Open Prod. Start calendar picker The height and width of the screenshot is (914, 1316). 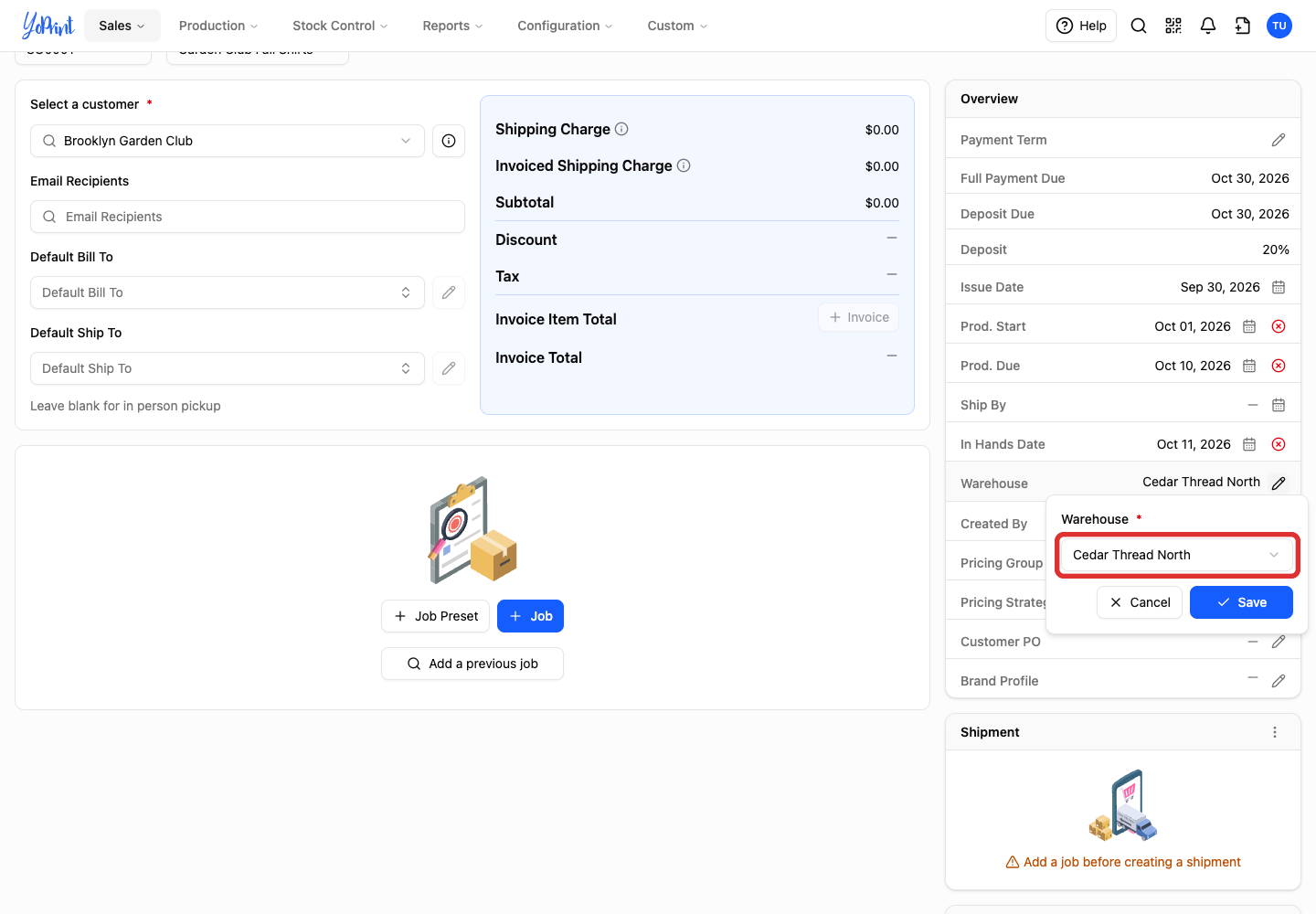[1249, 326]
